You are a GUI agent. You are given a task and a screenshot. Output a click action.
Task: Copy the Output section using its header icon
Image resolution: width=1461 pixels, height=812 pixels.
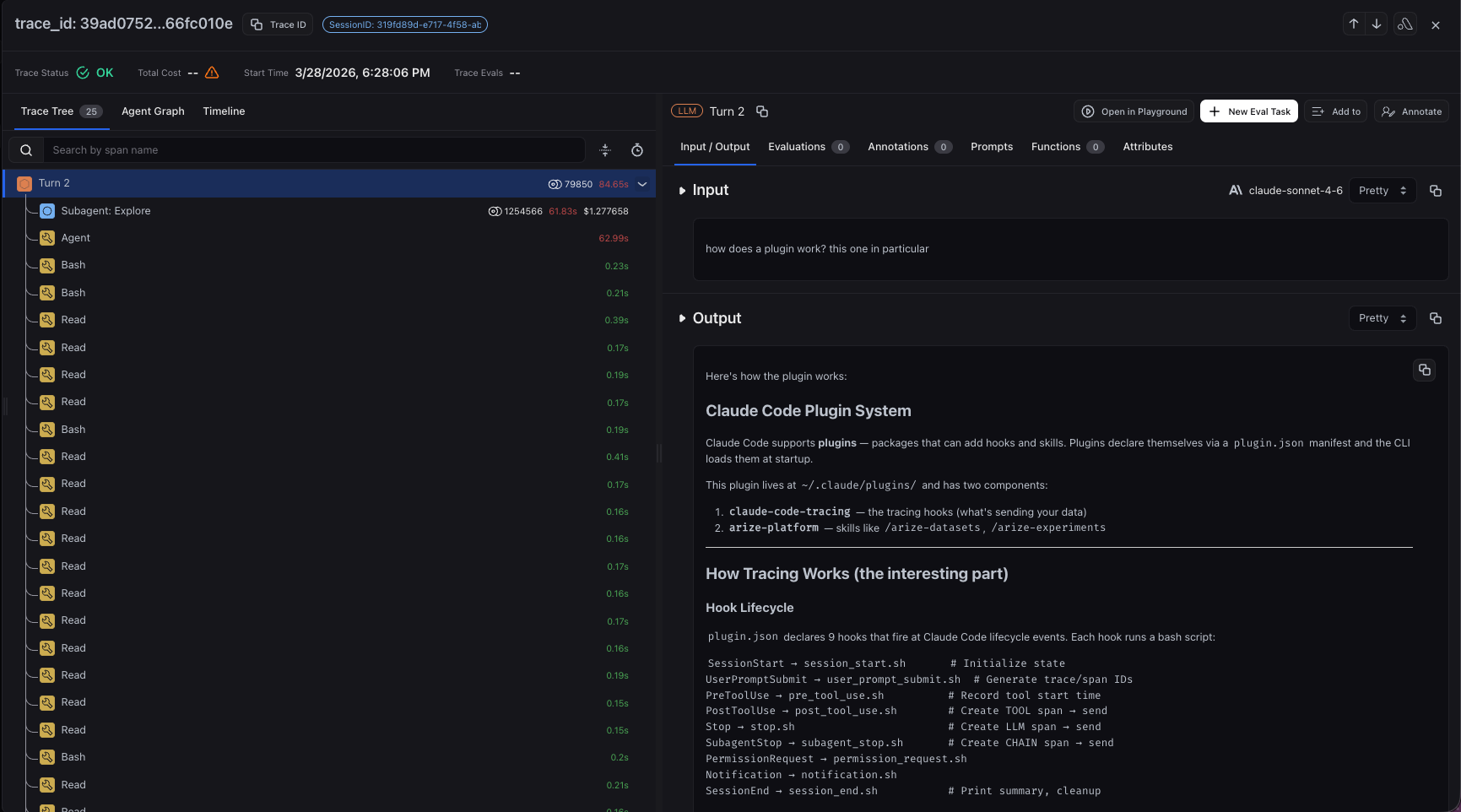[1436, 318]
